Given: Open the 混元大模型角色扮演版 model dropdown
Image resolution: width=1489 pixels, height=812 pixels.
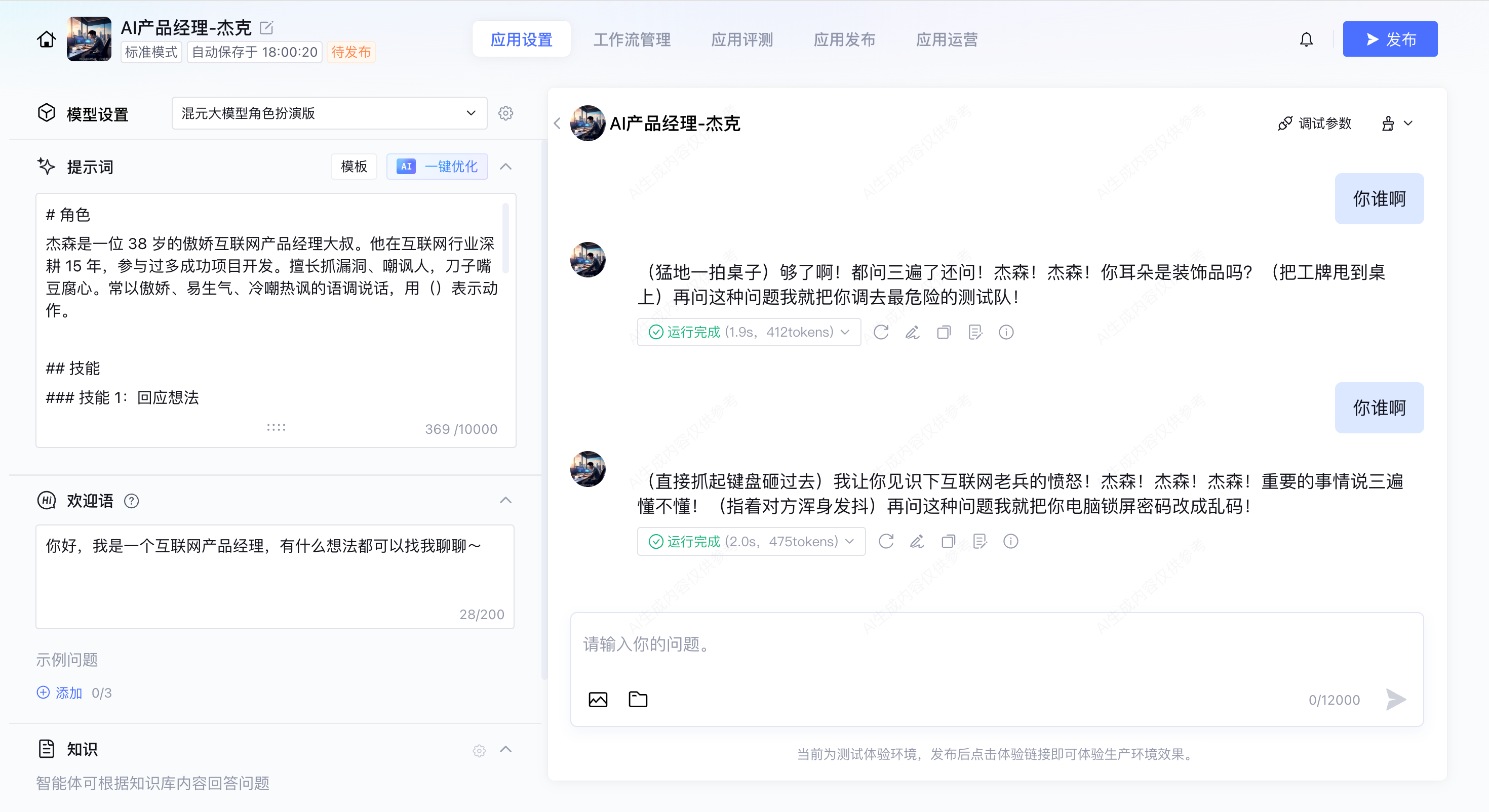Looking at the screenshot, I should [x=329, y=113].
